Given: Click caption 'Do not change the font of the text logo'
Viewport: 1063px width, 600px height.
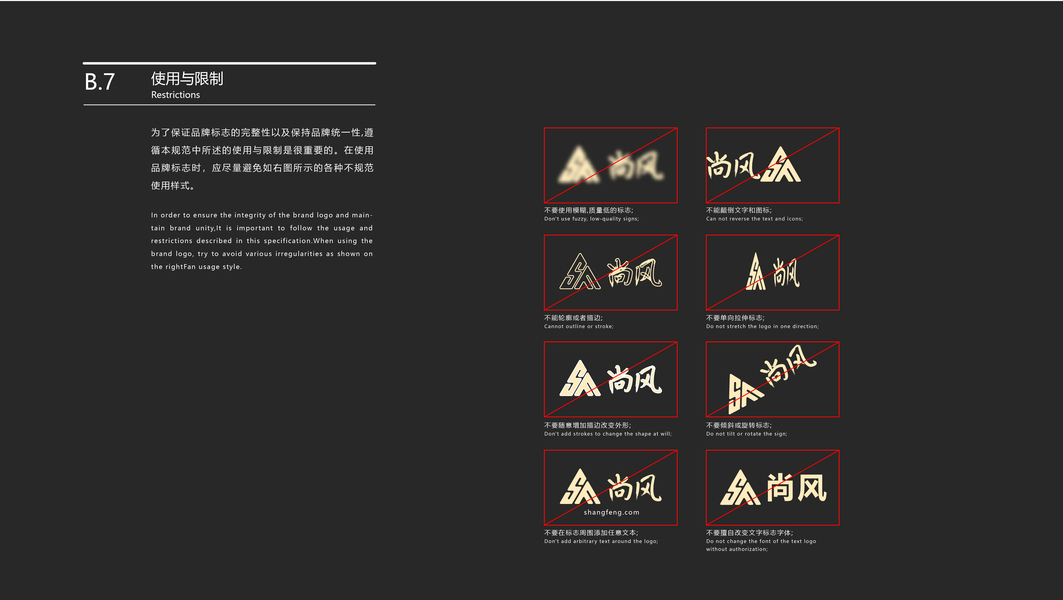Looking at the screenshot, I should (x=761, y=541).
